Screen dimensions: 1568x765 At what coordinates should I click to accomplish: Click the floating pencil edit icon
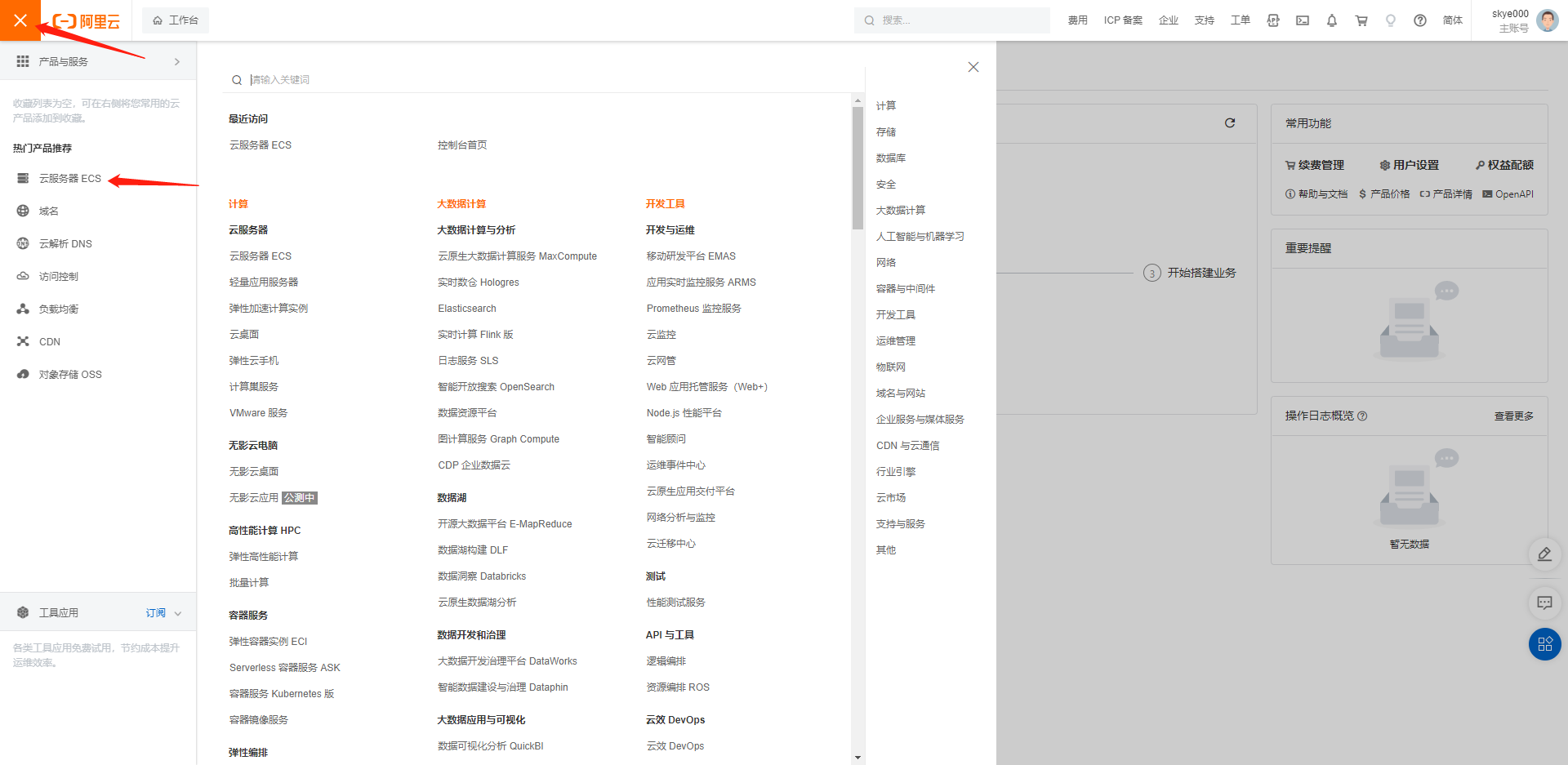tap(1544, 554)
